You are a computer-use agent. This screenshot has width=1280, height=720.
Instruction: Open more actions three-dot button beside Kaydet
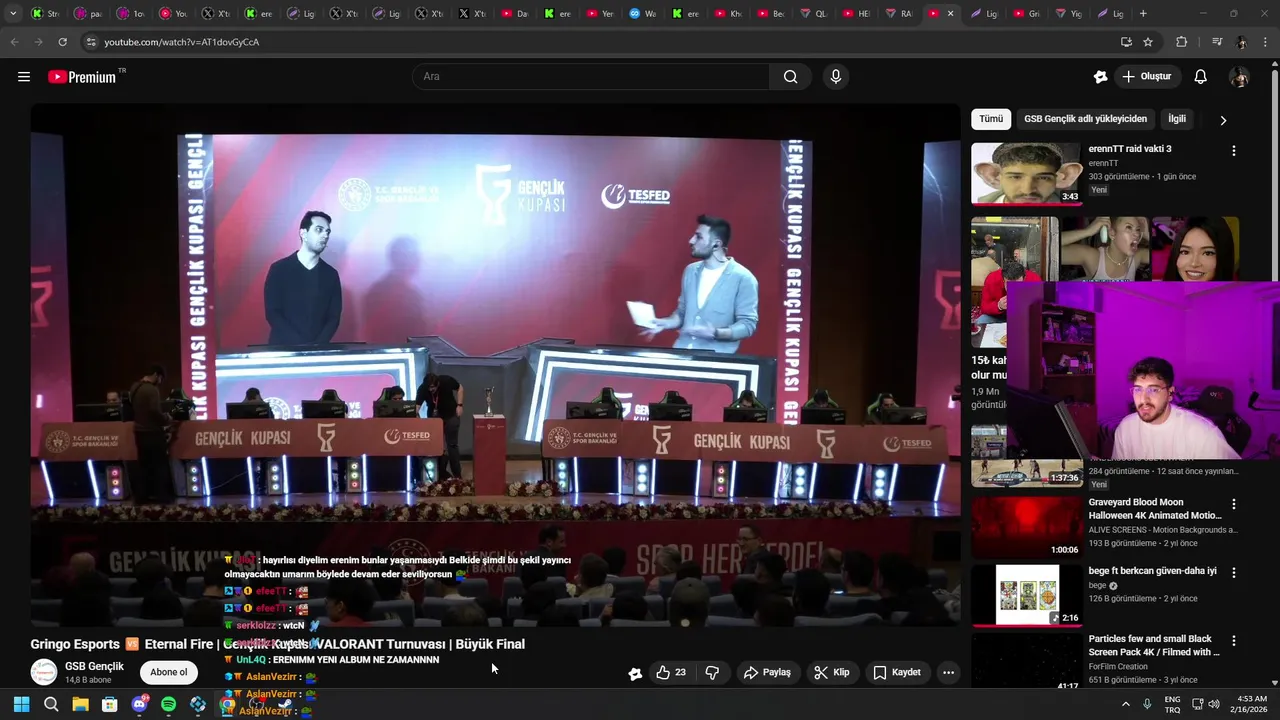click(x=948, y=673)
